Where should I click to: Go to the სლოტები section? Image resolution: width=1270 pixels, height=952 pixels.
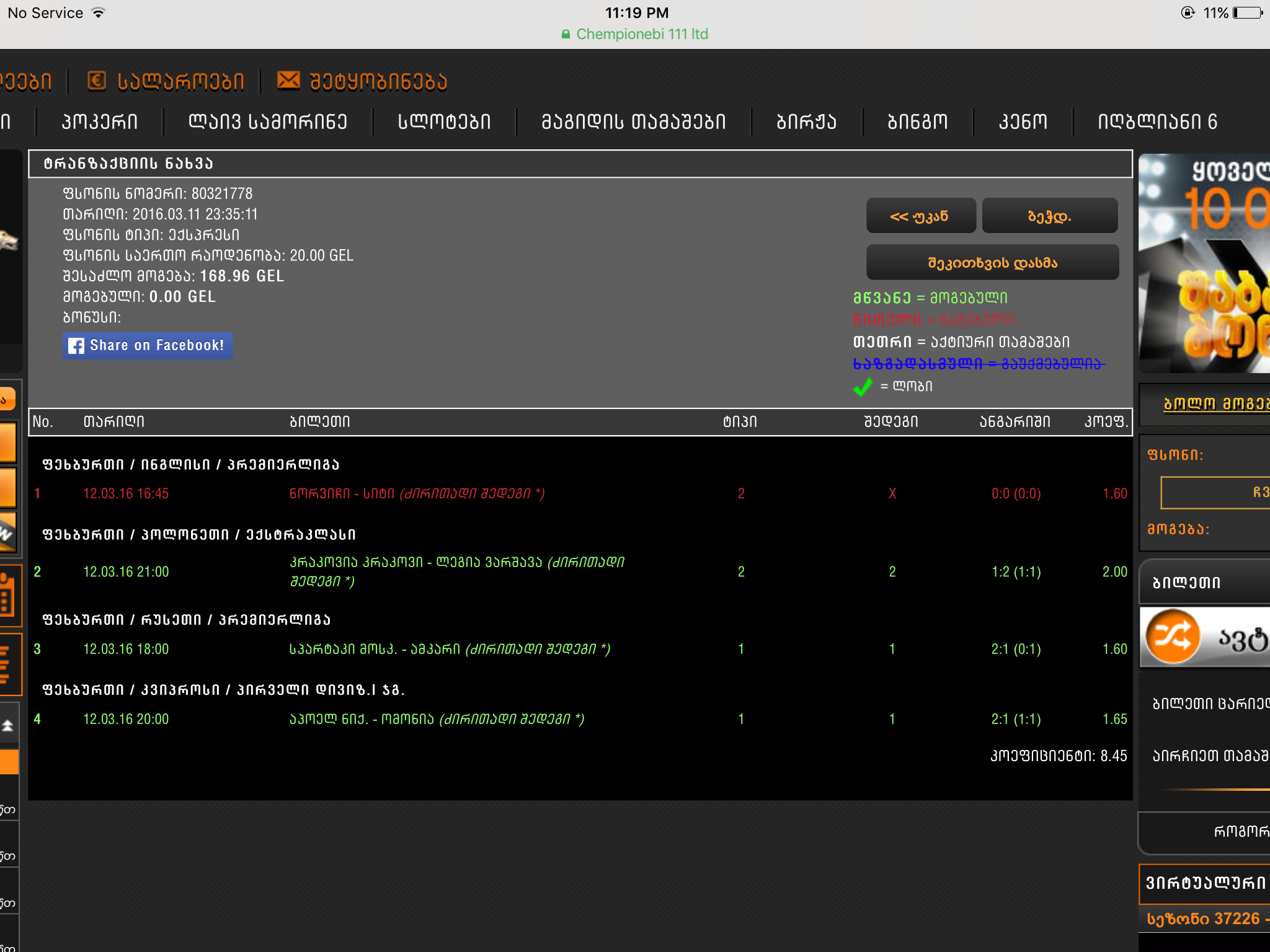point(444,121)
